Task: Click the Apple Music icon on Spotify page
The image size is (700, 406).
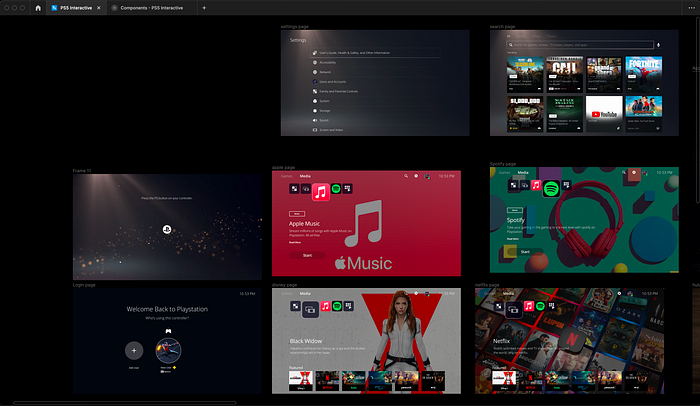Action: coord(536,185)
